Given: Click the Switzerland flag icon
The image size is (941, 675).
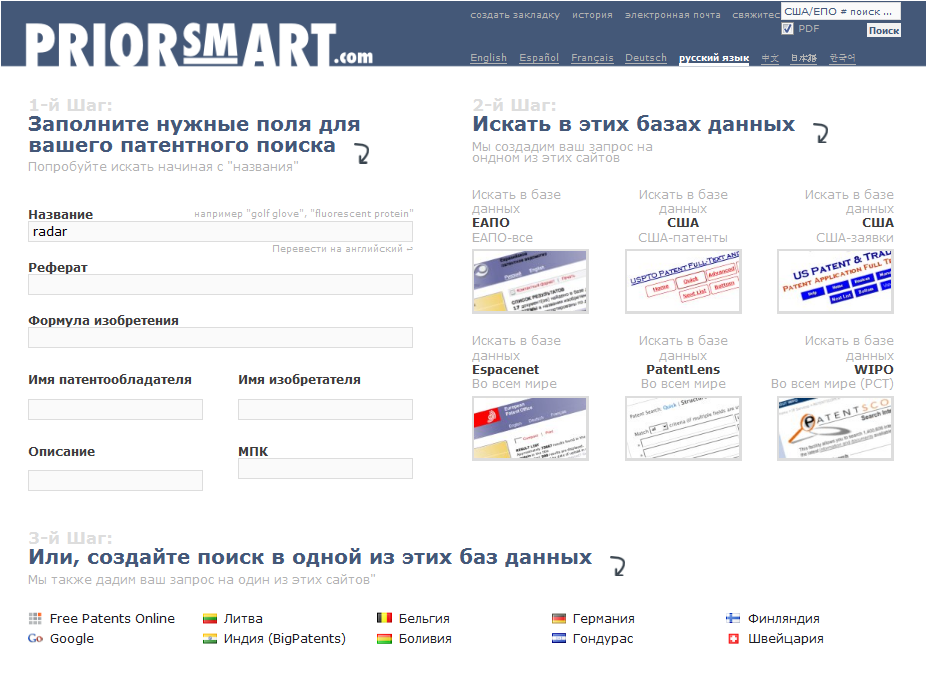Looking at the screenshot, I should click(733, 639).
